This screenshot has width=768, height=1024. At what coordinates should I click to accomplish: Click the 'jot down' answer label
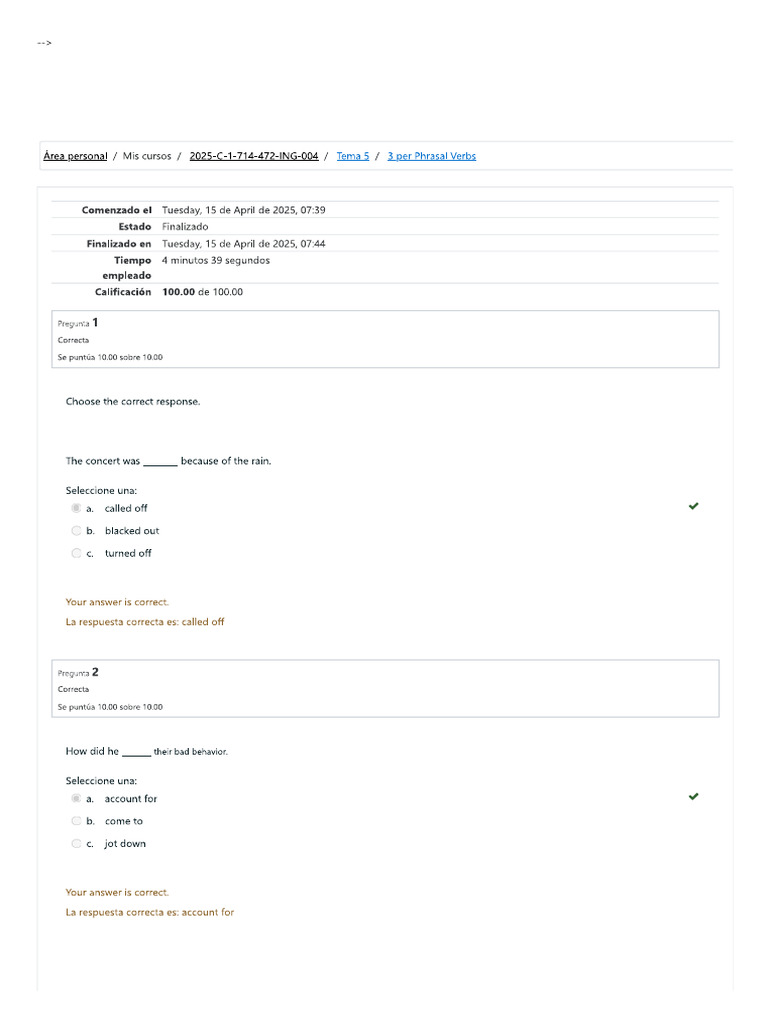pyautogui.click(x=125, y=843)
